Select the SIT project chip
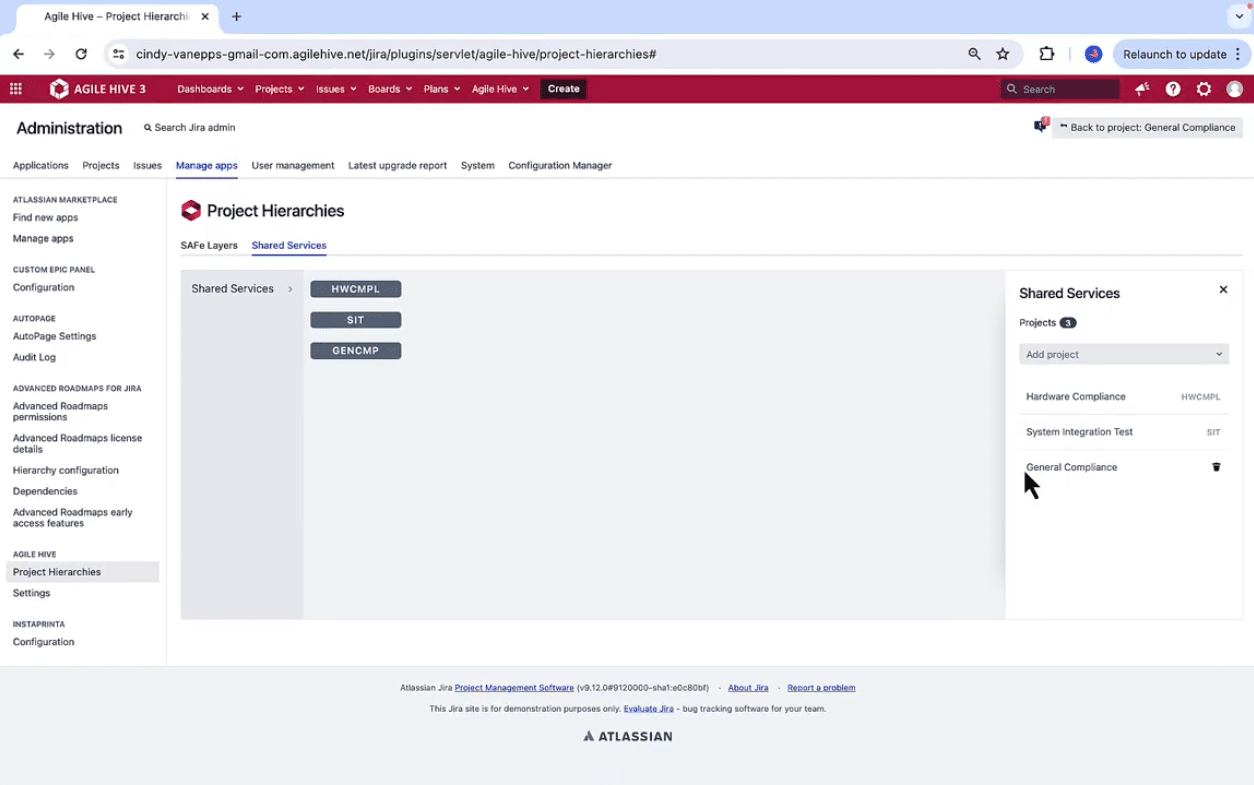The width and height of the screenshot is (1254, 785). pyautogui.click(x=355, y=320)
